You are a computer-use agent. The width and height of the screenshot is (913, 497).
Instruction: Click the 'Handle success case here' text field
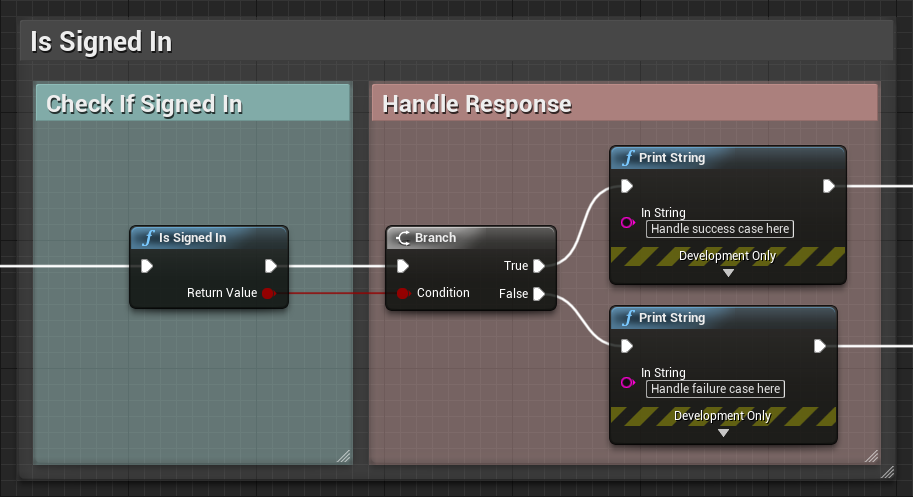click(x=720, y=229)
